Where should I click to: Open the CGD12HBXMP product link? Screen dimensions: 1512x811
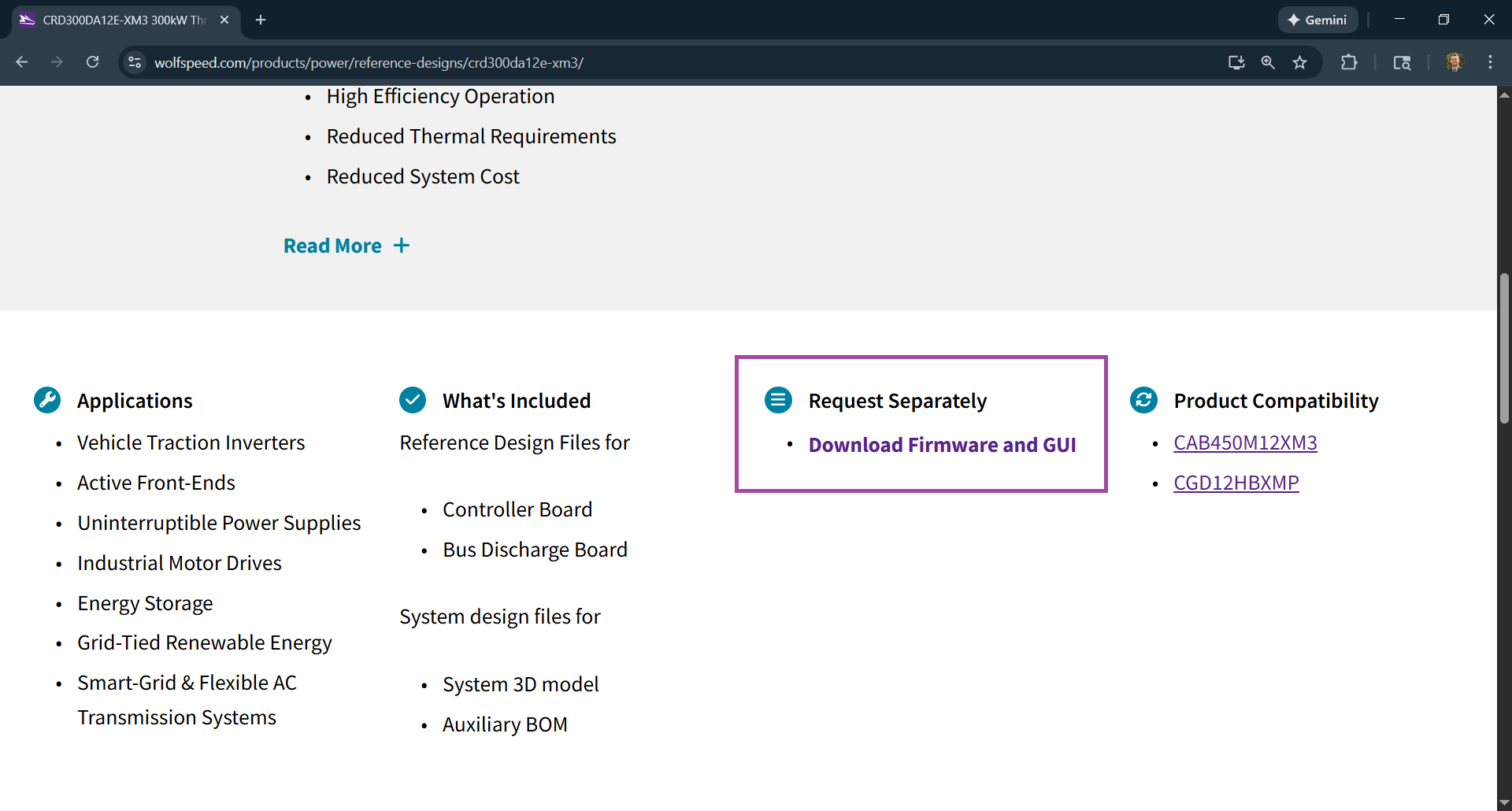pos(1236,483)
